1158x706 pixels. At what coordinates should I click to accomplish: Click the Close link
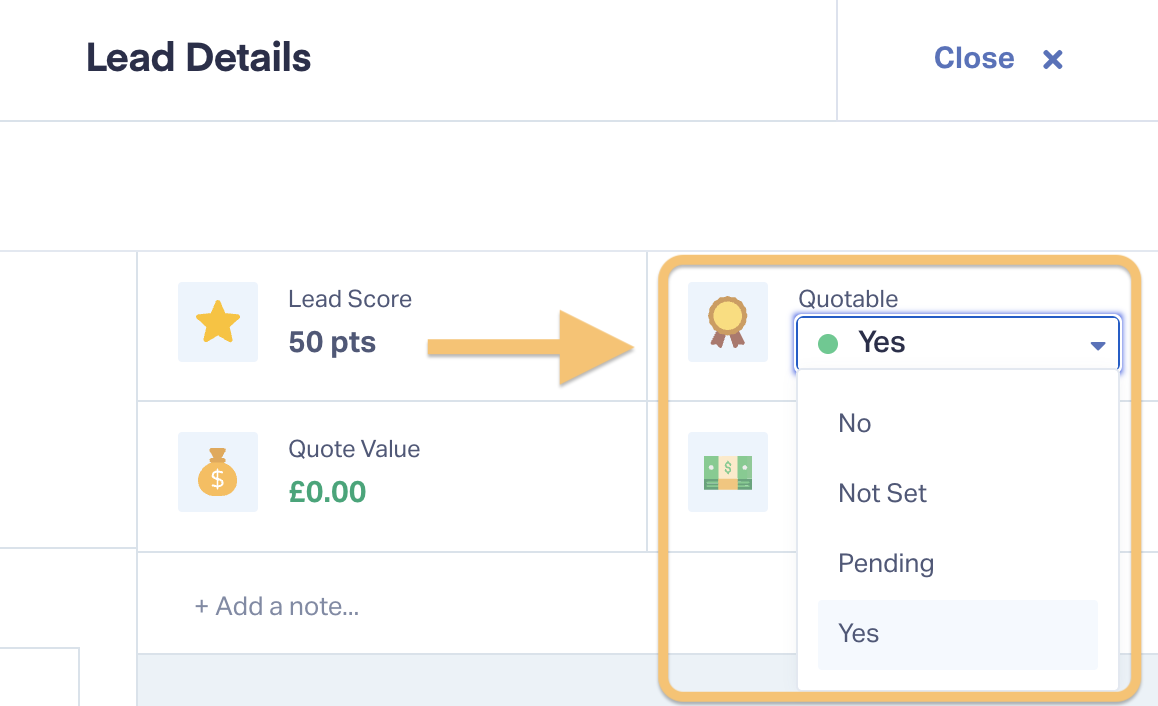tap(974, 58)
